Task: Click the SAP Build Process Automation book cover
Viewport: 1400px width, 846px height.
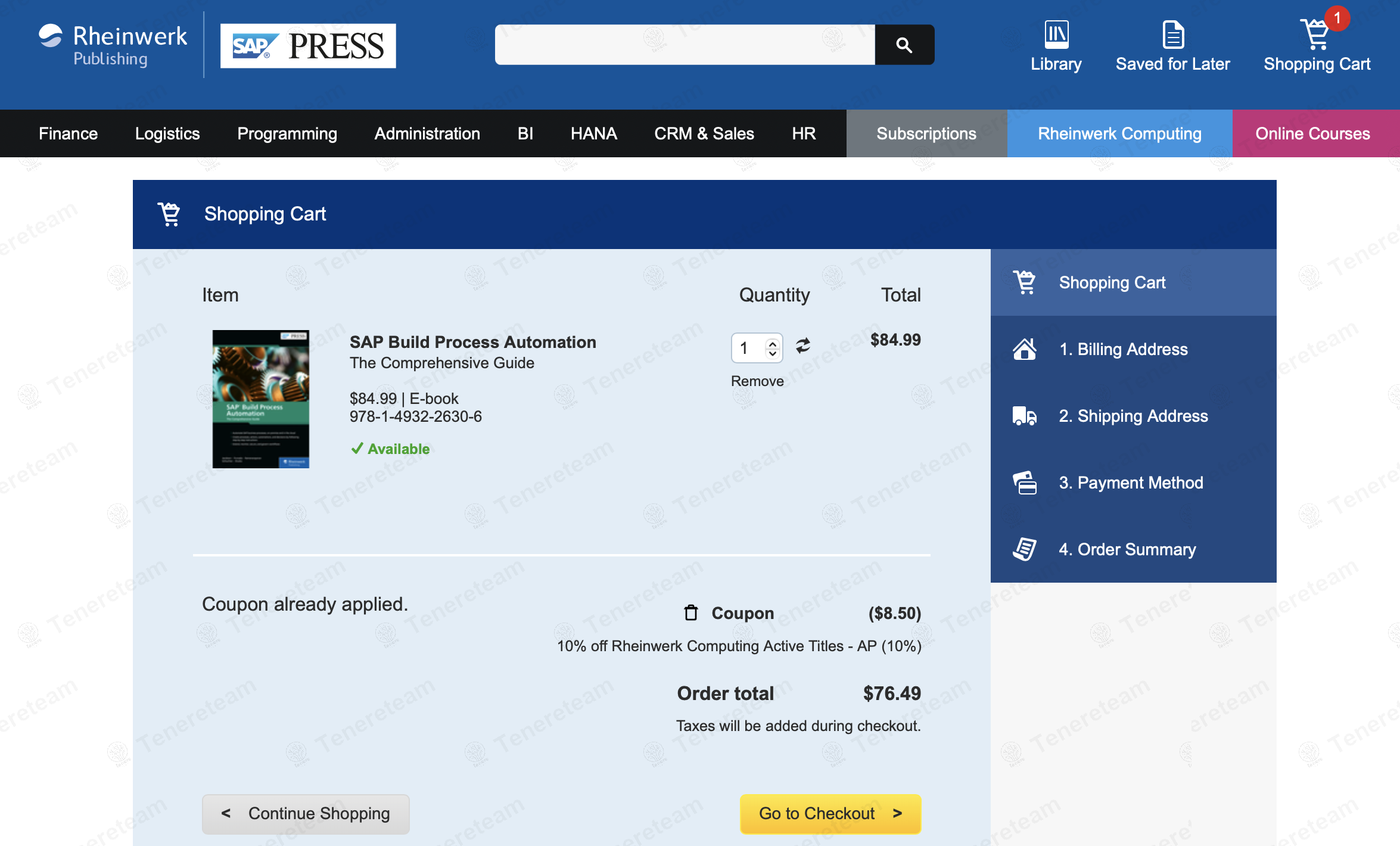Action: tap(260, 398)
